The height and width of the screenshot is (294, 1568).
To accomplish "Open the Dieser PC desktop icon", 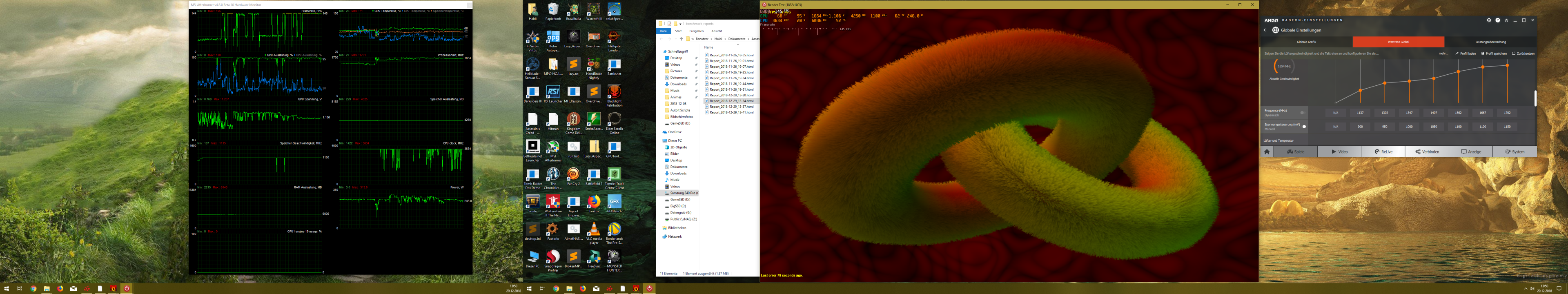I will (532, 259).
